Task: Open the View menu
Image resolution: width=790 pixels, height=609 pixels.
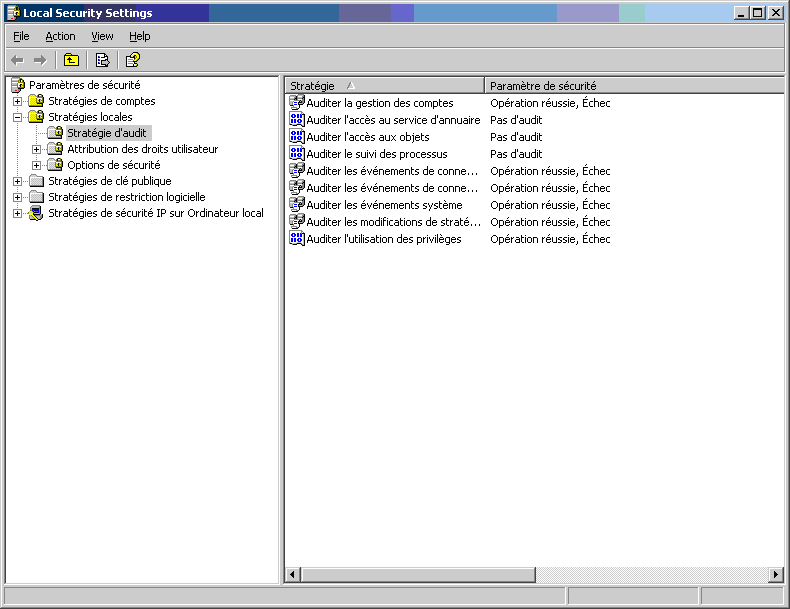Action: (102, 36)
